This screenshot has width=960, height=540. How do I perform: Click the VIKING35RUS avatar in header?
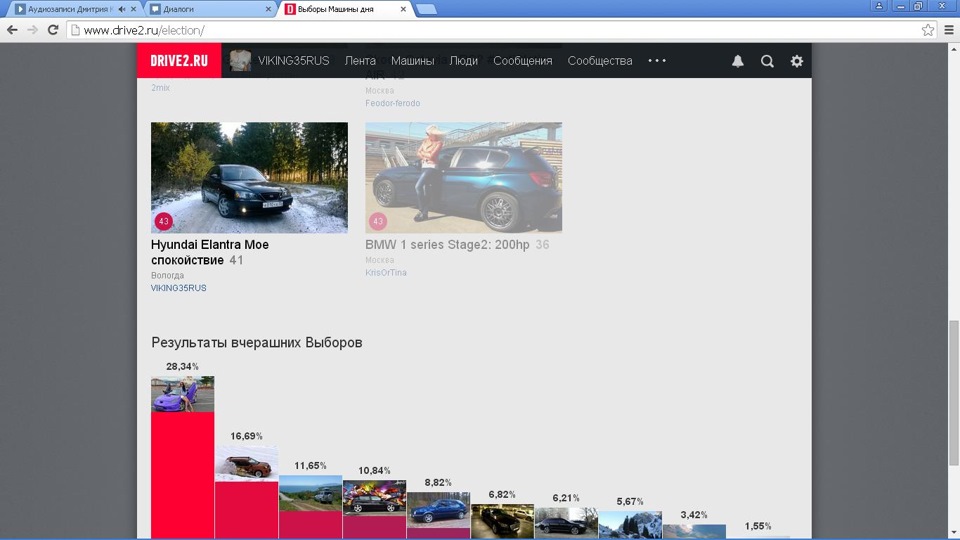[x=240, y=61]
